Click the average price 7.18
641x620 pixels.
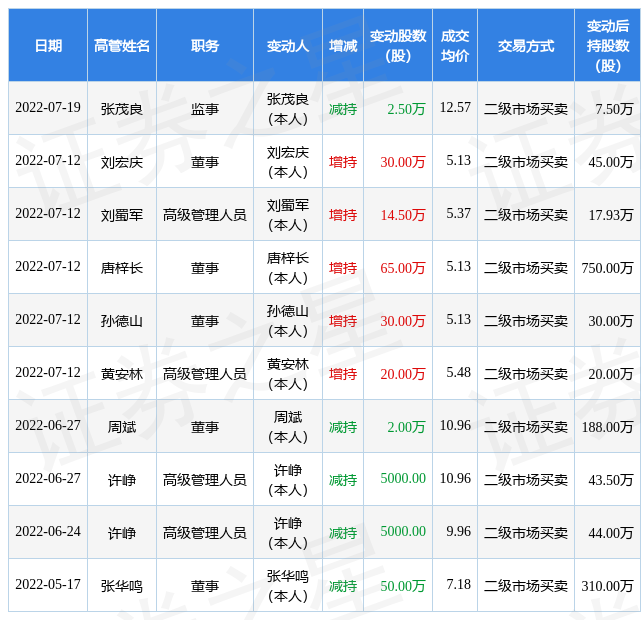coord(458,584)
